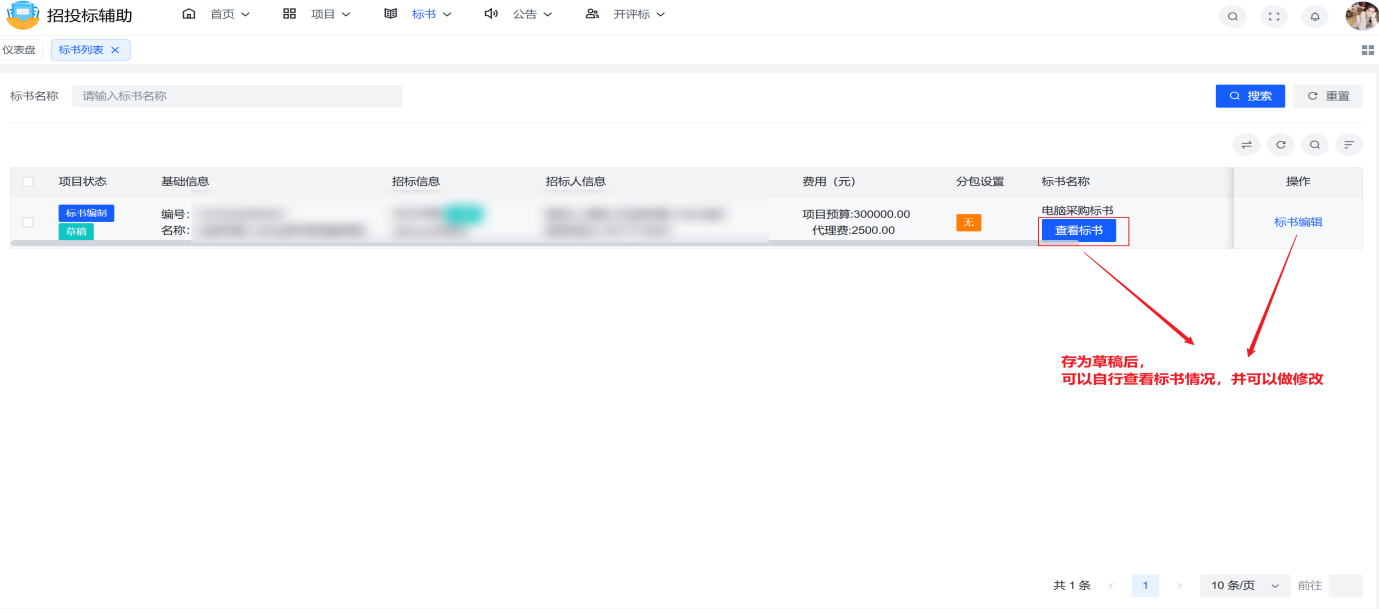Open the notification bell icon

pyautogui.click(x=1315, y=16)
